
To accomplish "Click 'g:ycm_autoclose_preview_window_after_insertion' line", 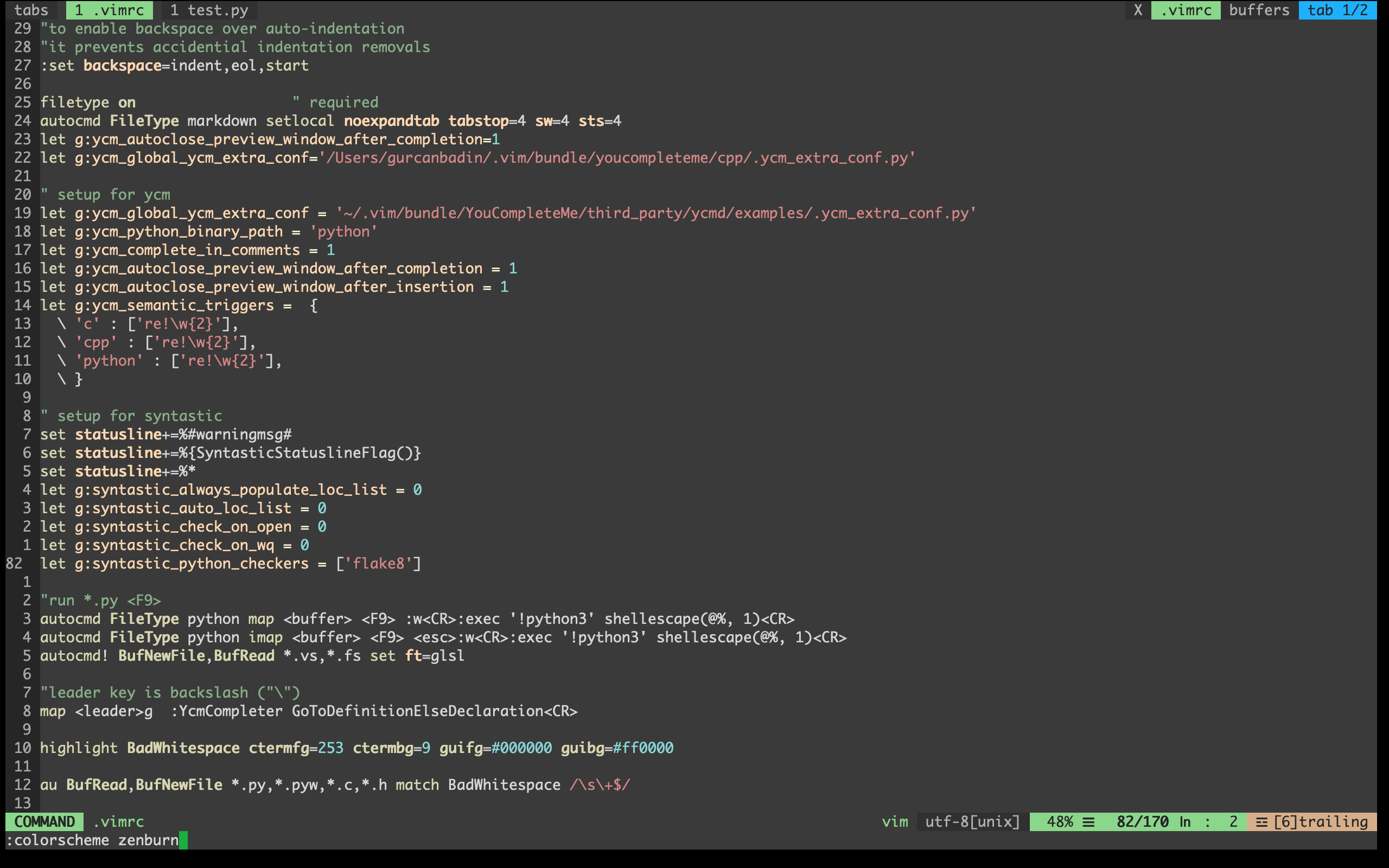I will [275, 286].
